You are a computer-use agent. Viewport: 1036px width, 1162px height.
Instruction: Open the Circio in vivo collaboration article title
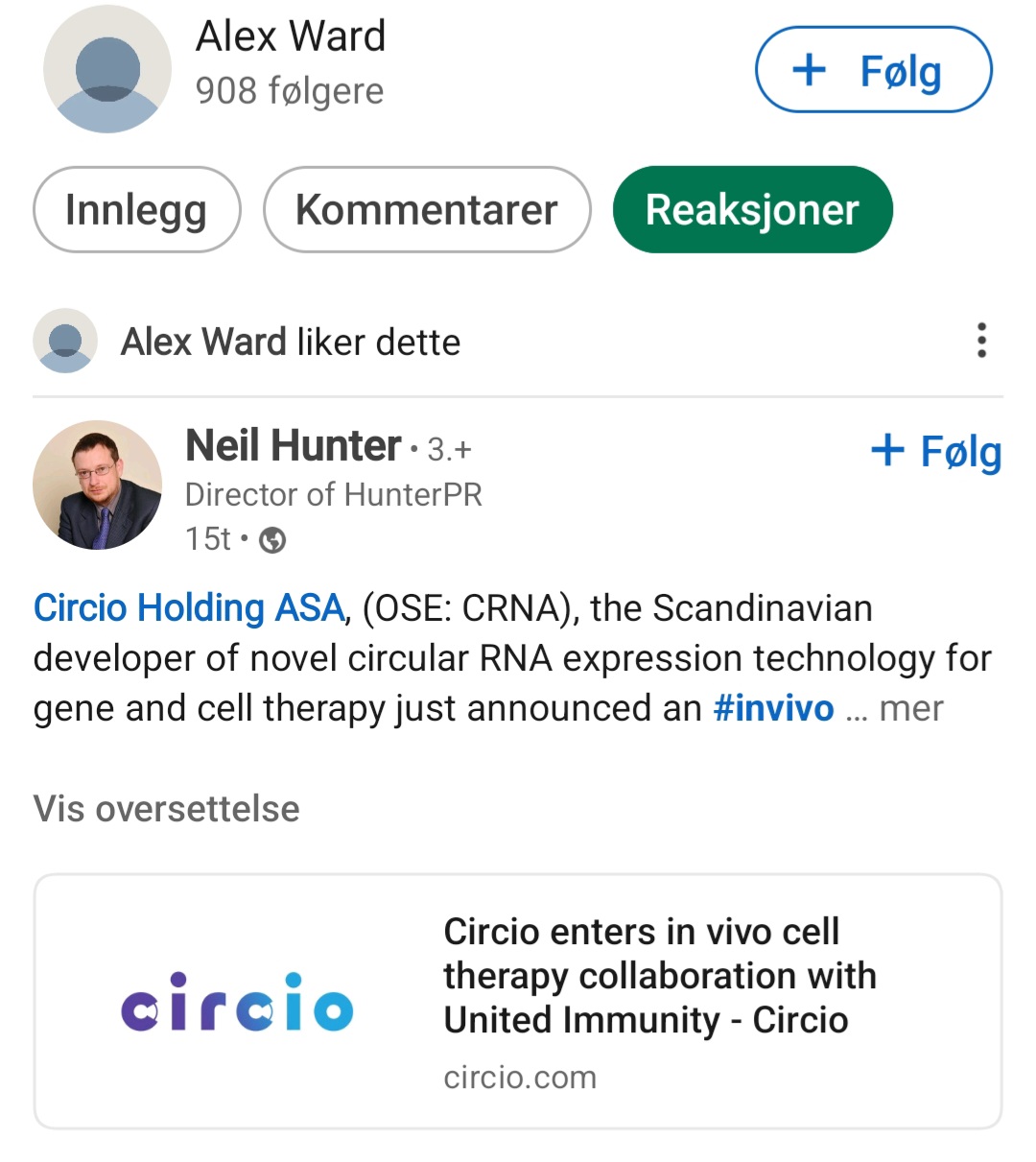pos(659,975)
